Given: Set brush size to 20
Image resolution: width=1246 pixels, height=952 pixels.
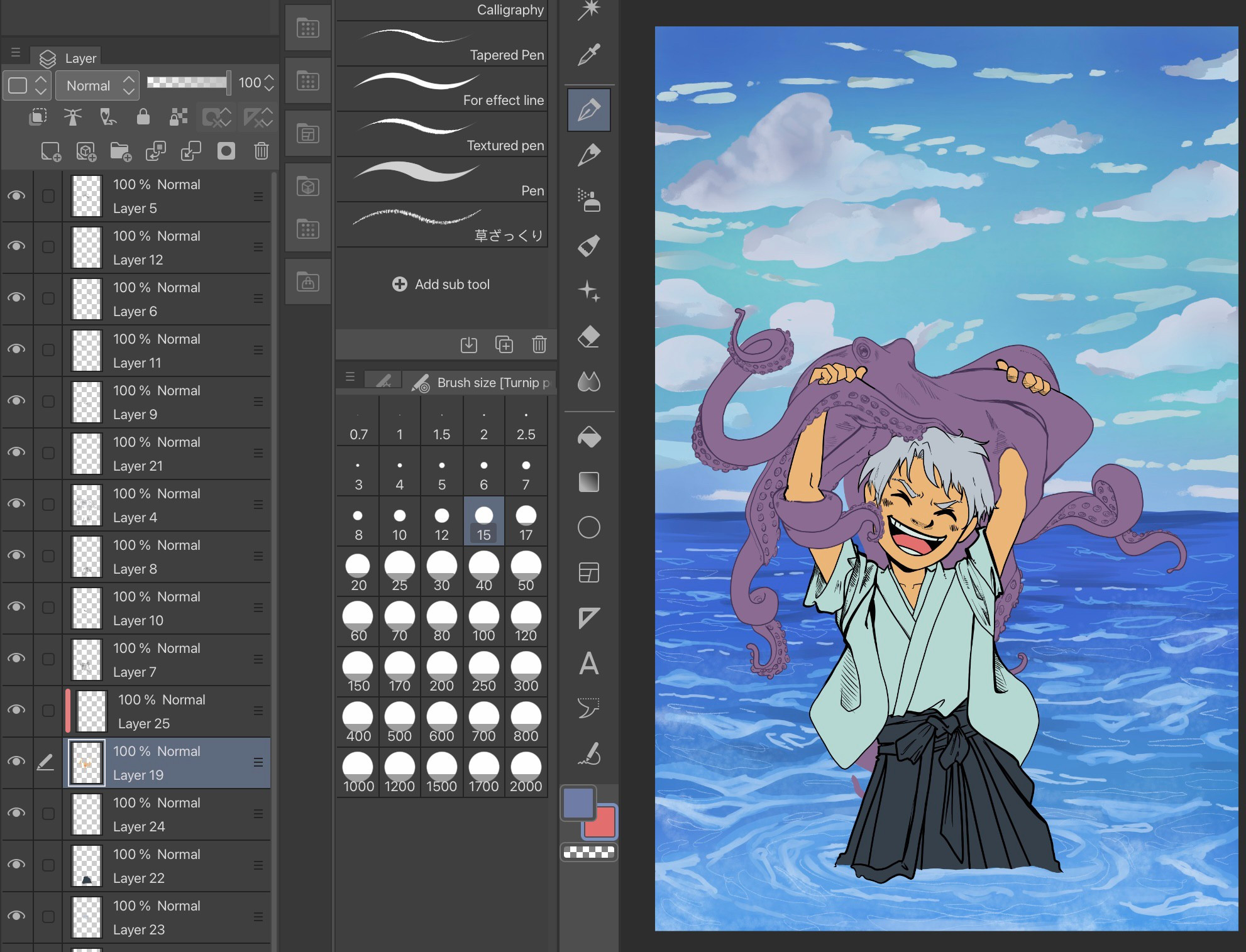Looking at the screenshot, I should tap(358, 572).
